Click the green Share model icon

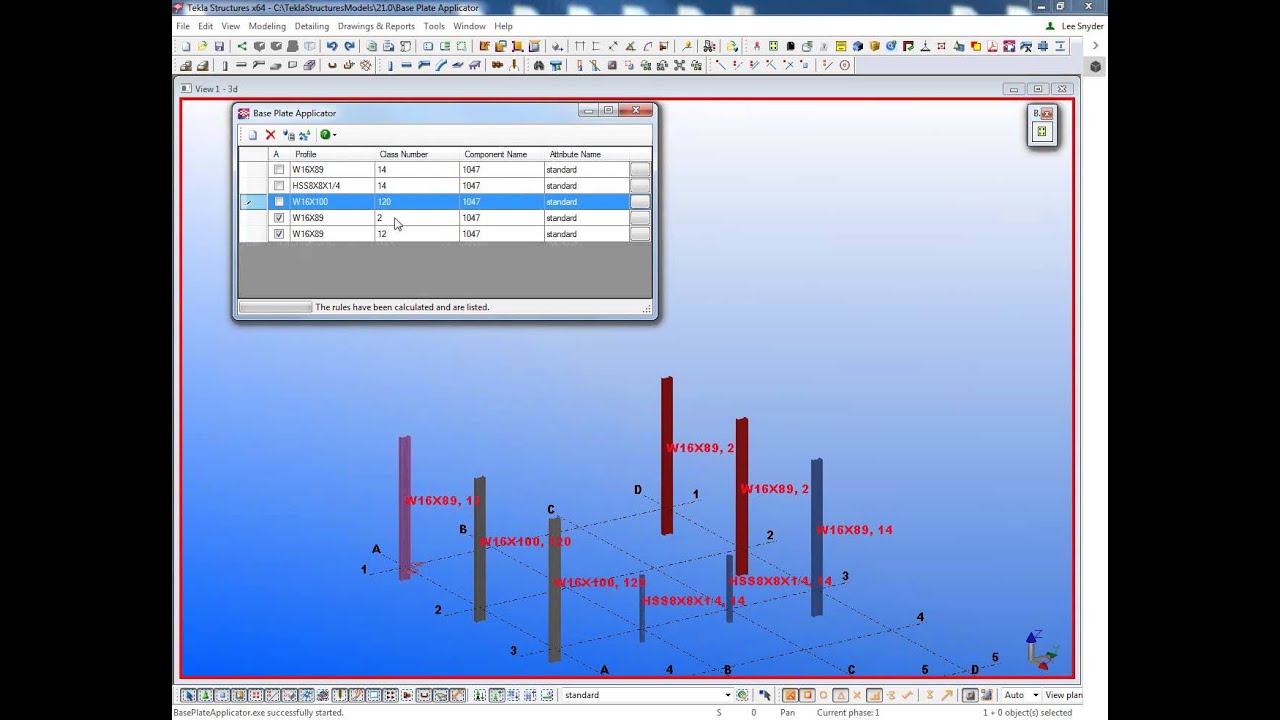pos(242,46)
